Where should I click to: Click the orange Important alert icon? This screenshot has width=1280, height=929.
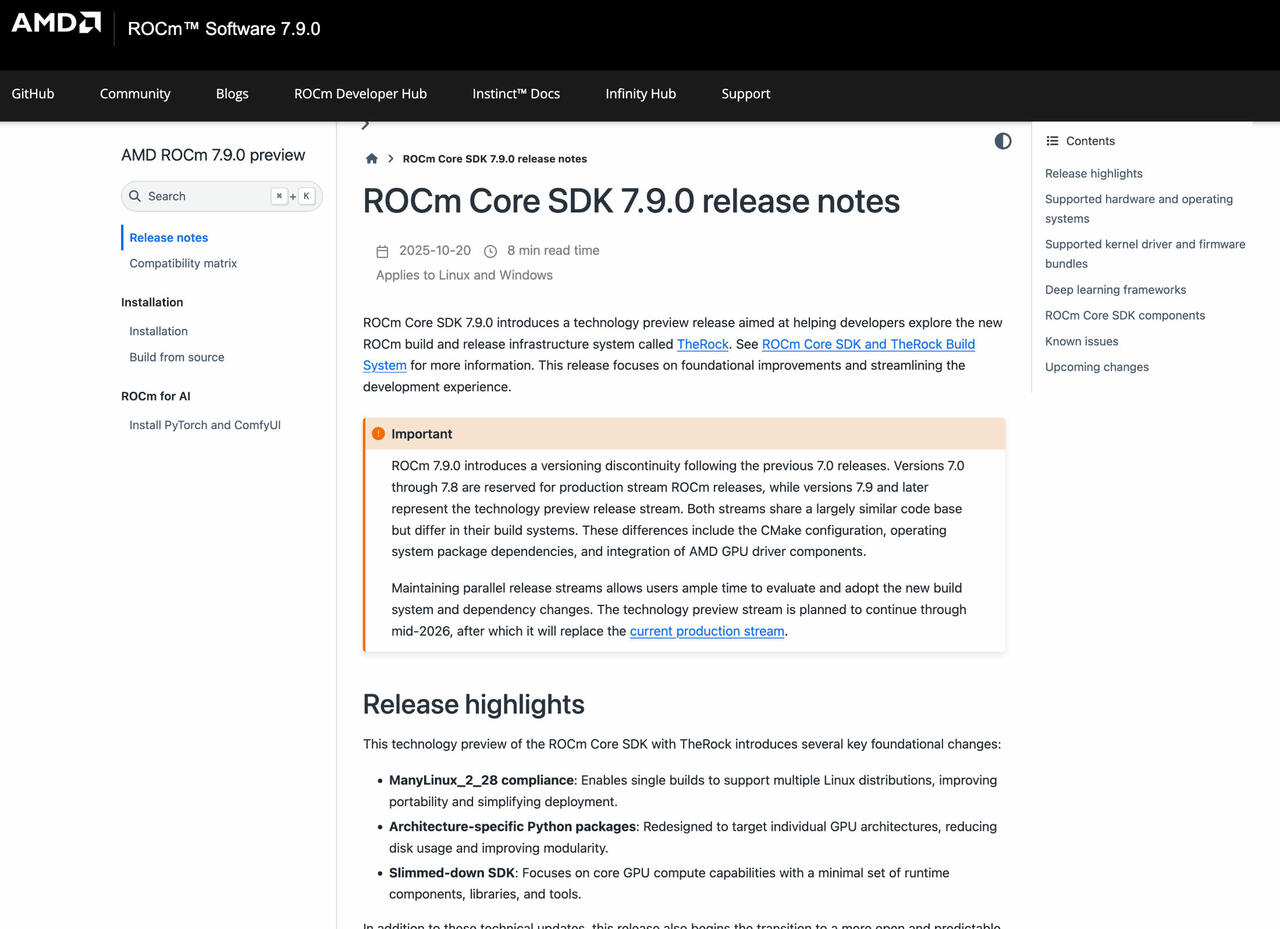point(378,434)
